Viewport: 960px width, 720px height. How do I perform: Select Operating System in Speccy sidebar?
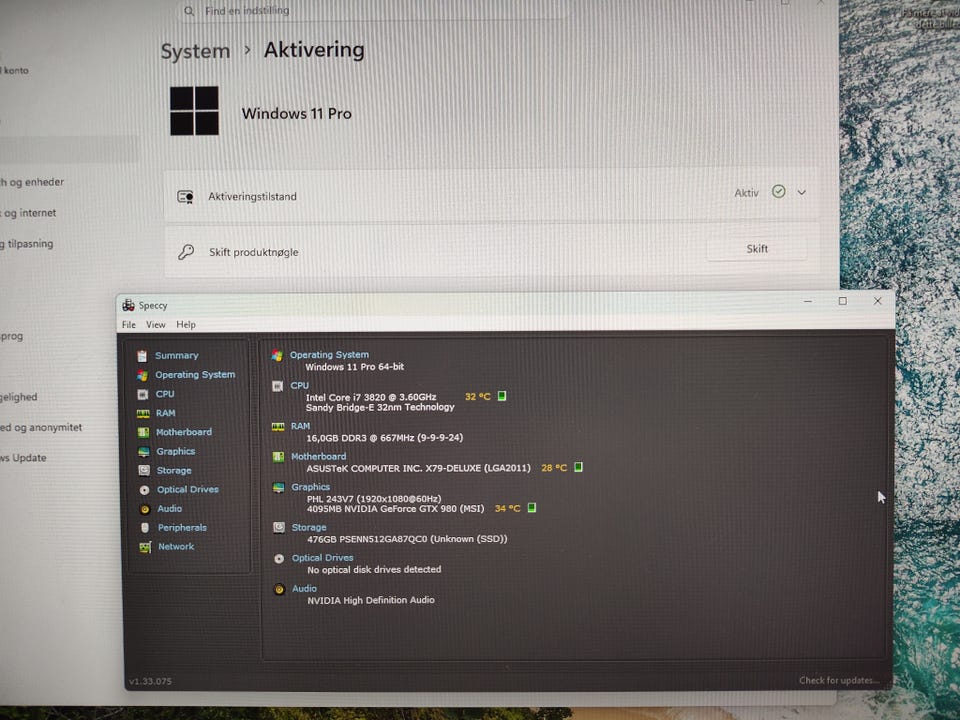point(195,374)
